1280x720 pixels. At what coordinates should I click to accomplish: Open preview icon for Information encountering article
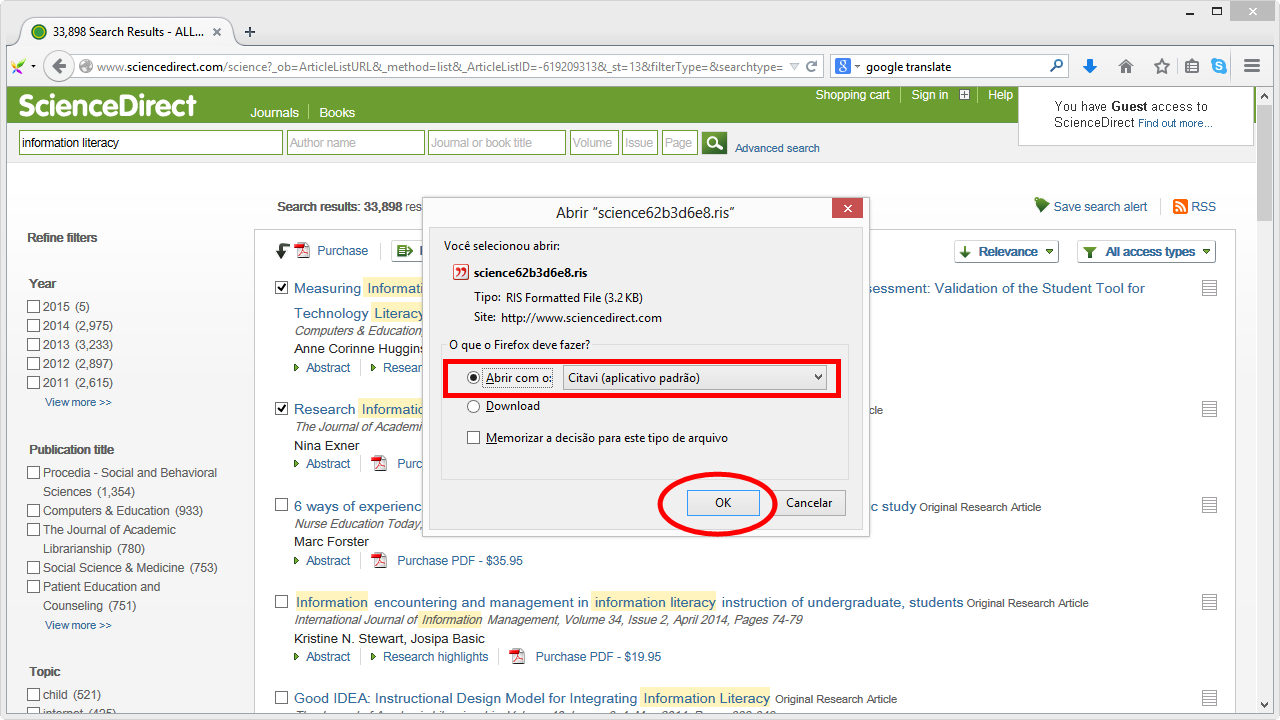pyautogui.click(x=1209, y=602)
